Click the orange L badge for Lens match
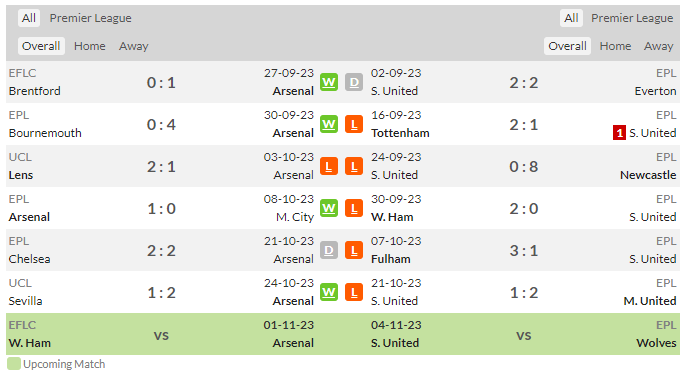 tap(329, 166)
